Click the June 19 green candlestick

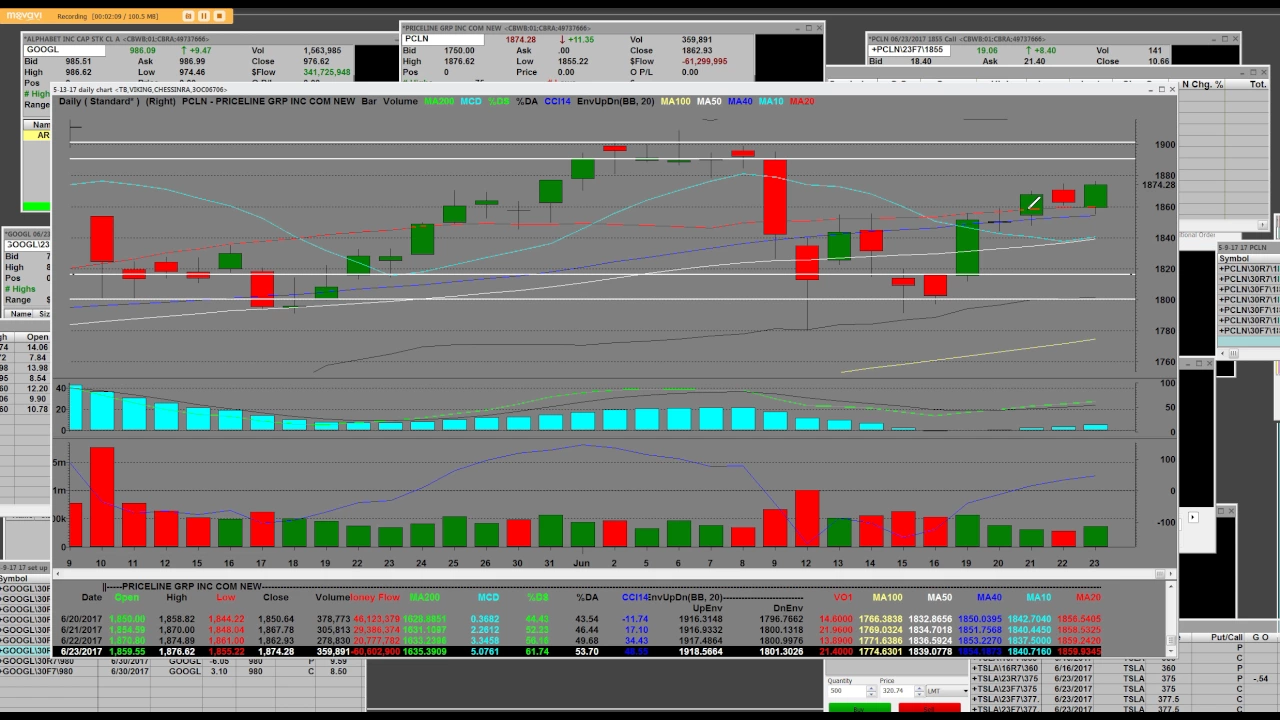click(967, 247)
